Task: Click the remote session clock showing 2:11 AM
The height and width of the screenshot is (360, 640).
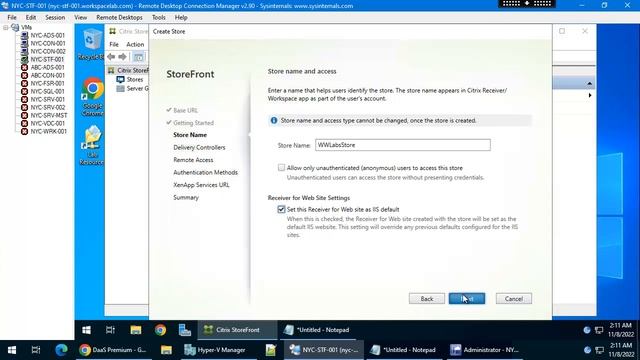Action: [x=621, y=330]
